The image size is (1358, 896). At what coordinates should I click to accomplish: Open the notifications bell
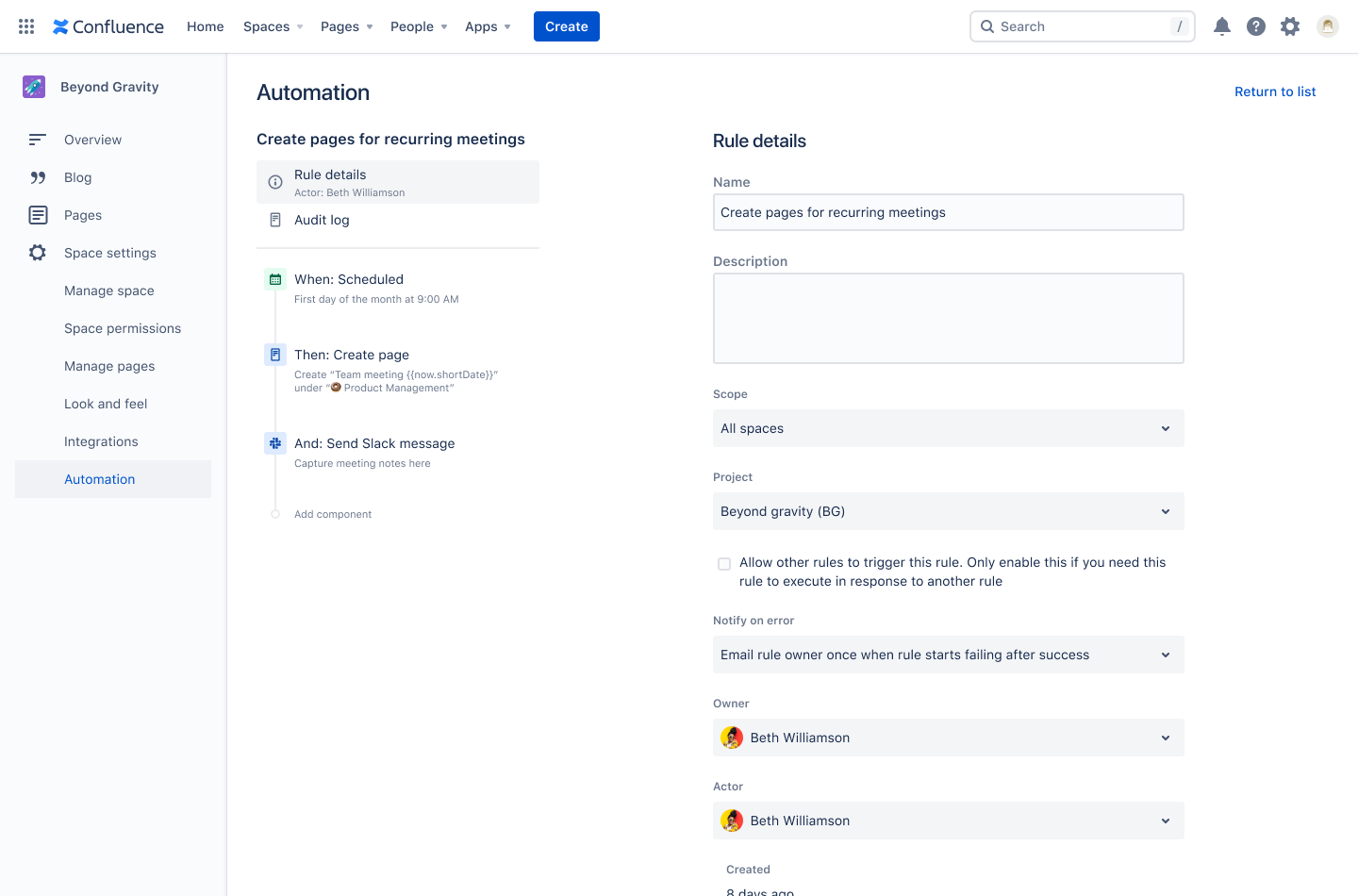click(1222, 26)
